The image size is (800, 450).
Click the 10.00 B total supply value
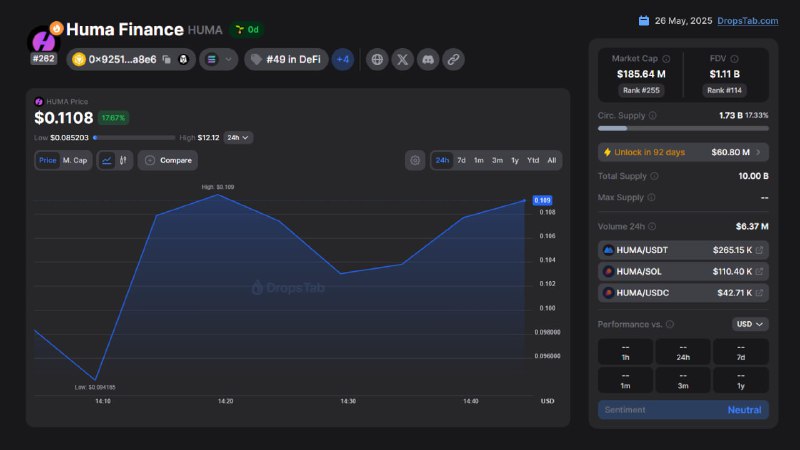pos(753,176)
